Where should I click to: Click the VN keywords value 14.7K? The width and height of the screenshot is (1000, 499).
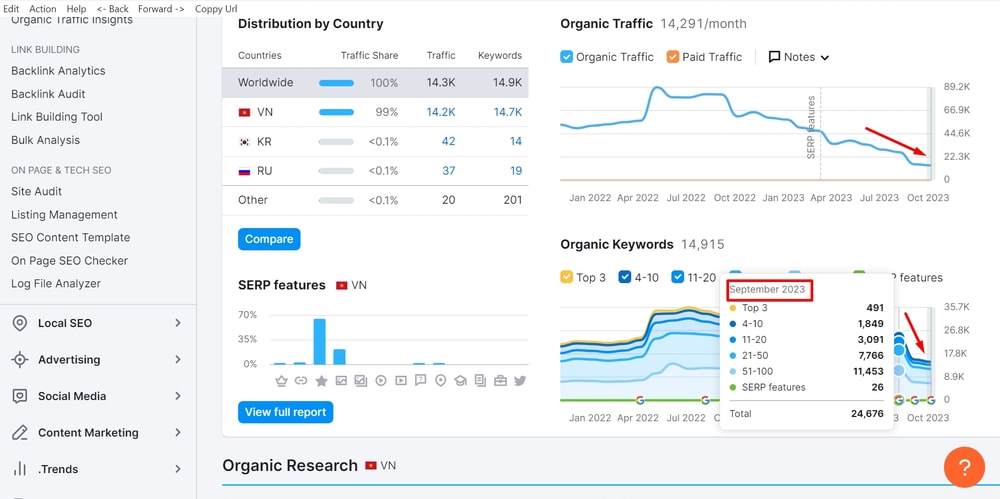click(508, 112)
